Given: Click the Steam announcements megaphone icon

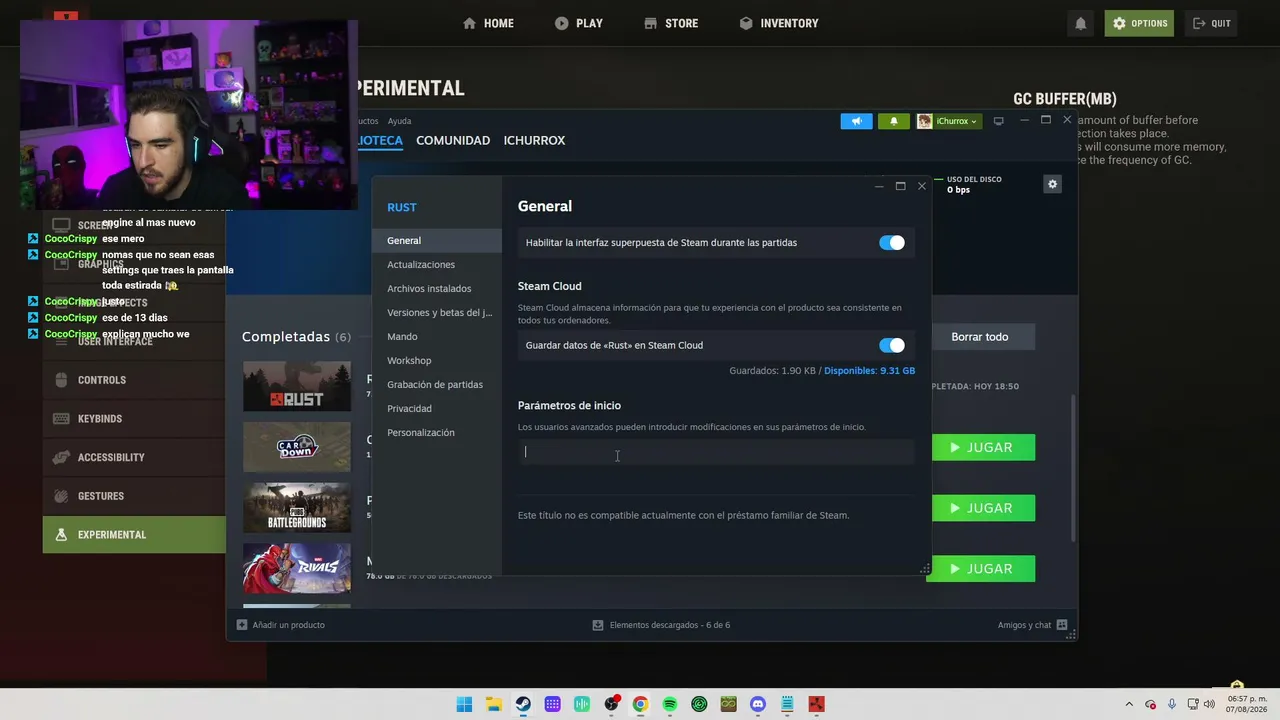Looking at the screenshot, I should 856,121.
